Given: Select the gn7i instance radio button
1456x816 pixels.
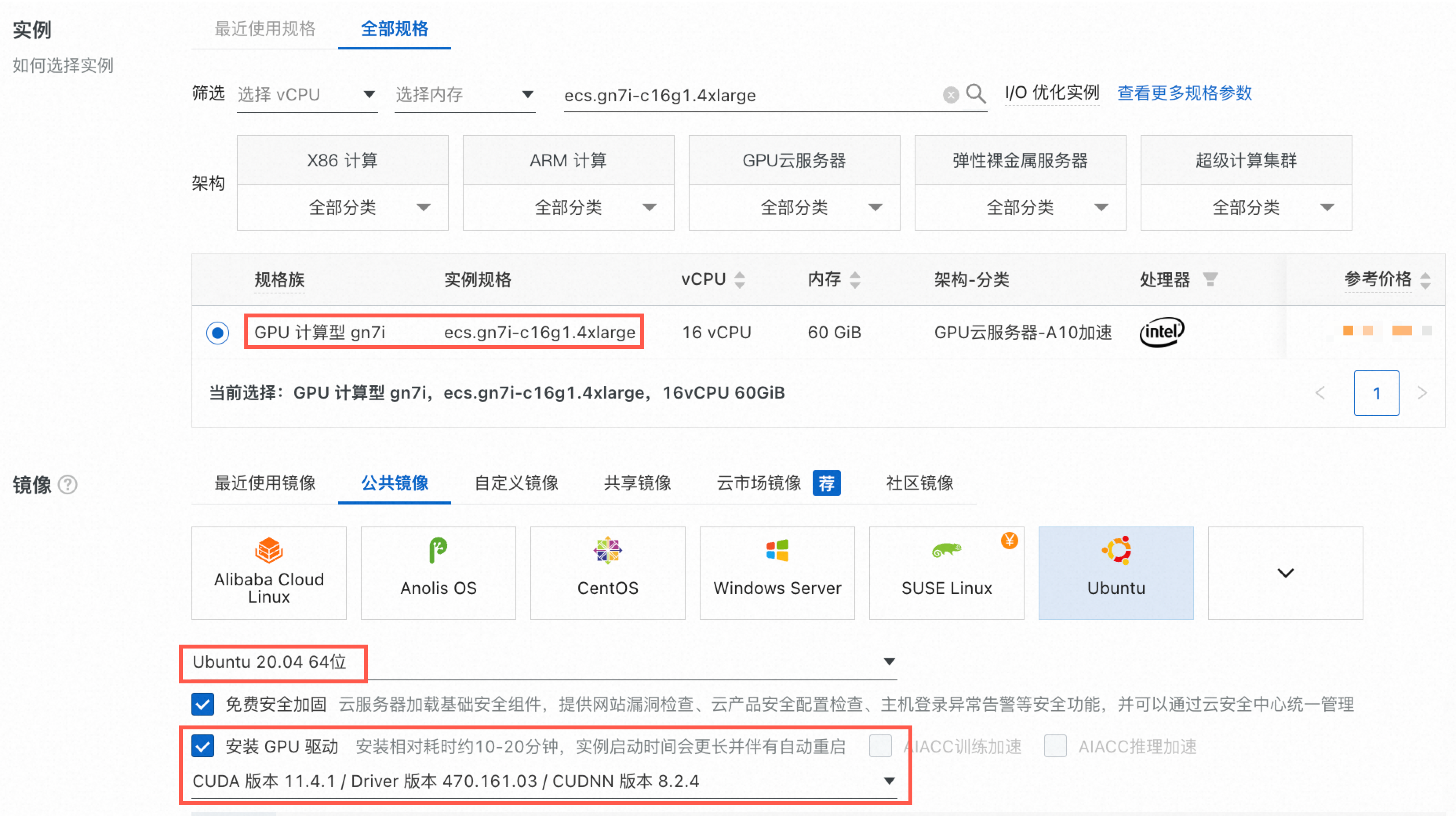Looking at the screenshot, I should tap(218, 333).
